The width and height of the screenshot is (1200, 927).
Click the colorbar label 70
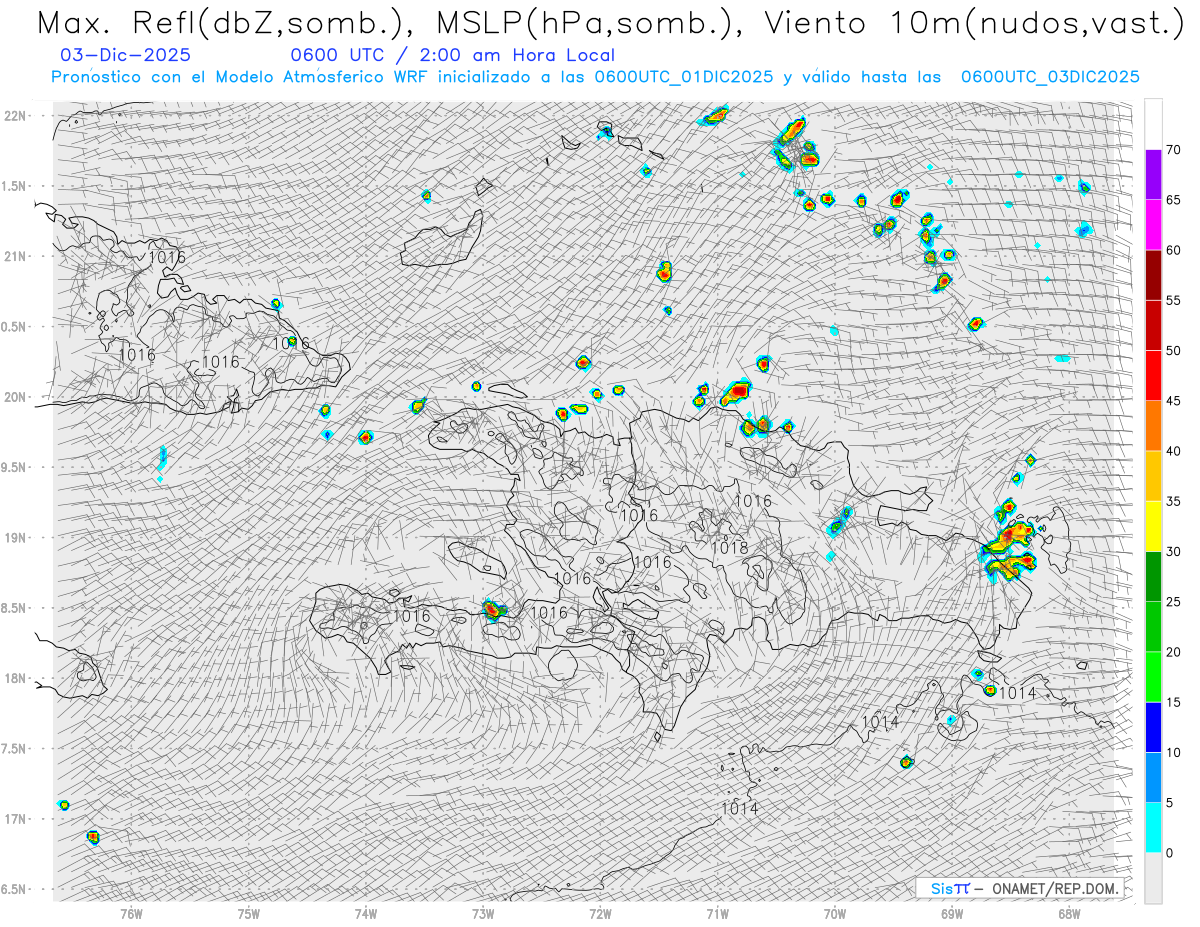click(x=1173, y=150)
